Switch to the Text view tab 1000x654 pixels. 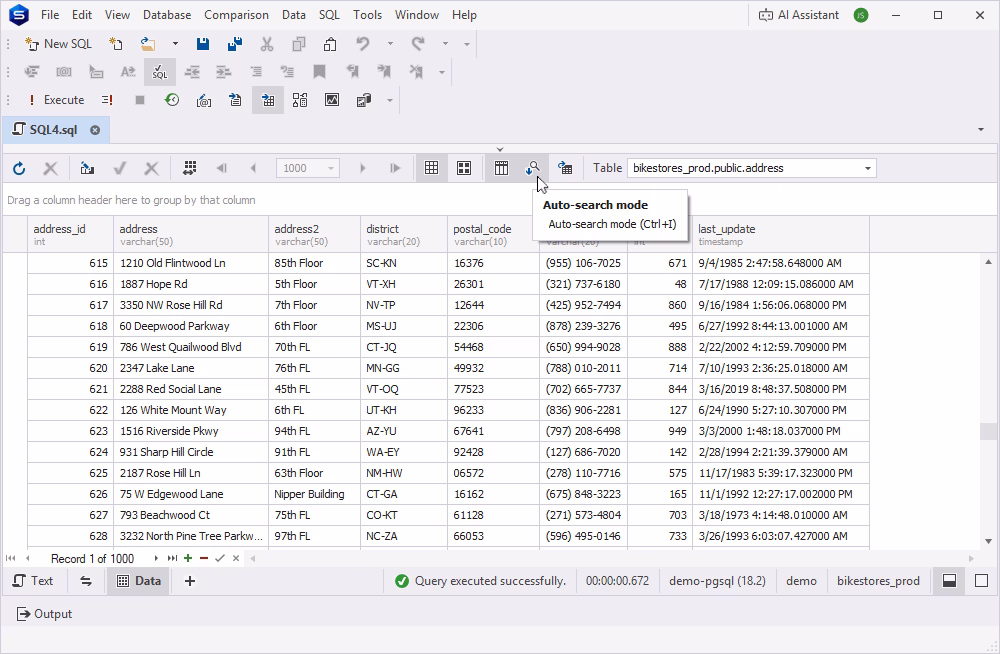point(33,581)
